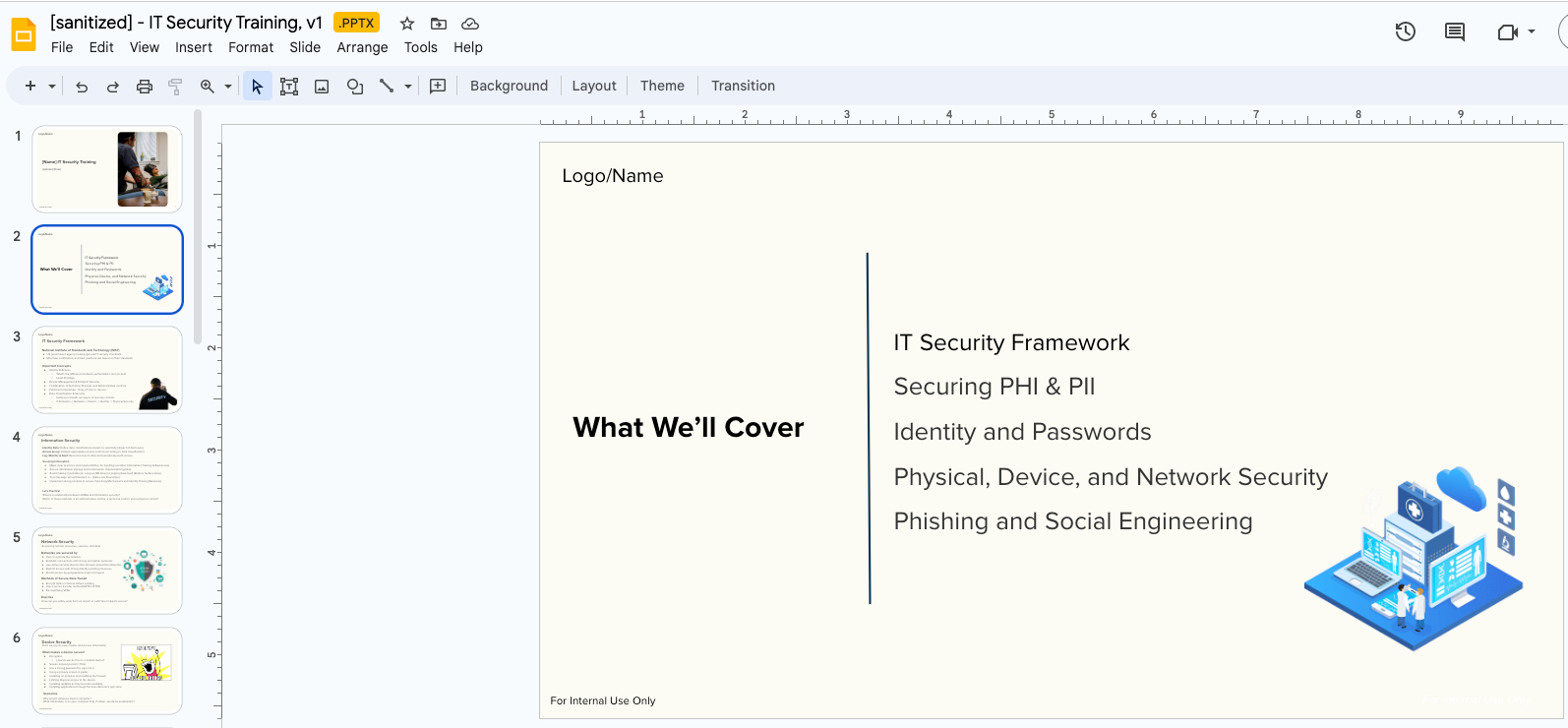The height and width of the screenshot is (728, 1568).
Task: Open the File menu
Action: click(62, 47)
